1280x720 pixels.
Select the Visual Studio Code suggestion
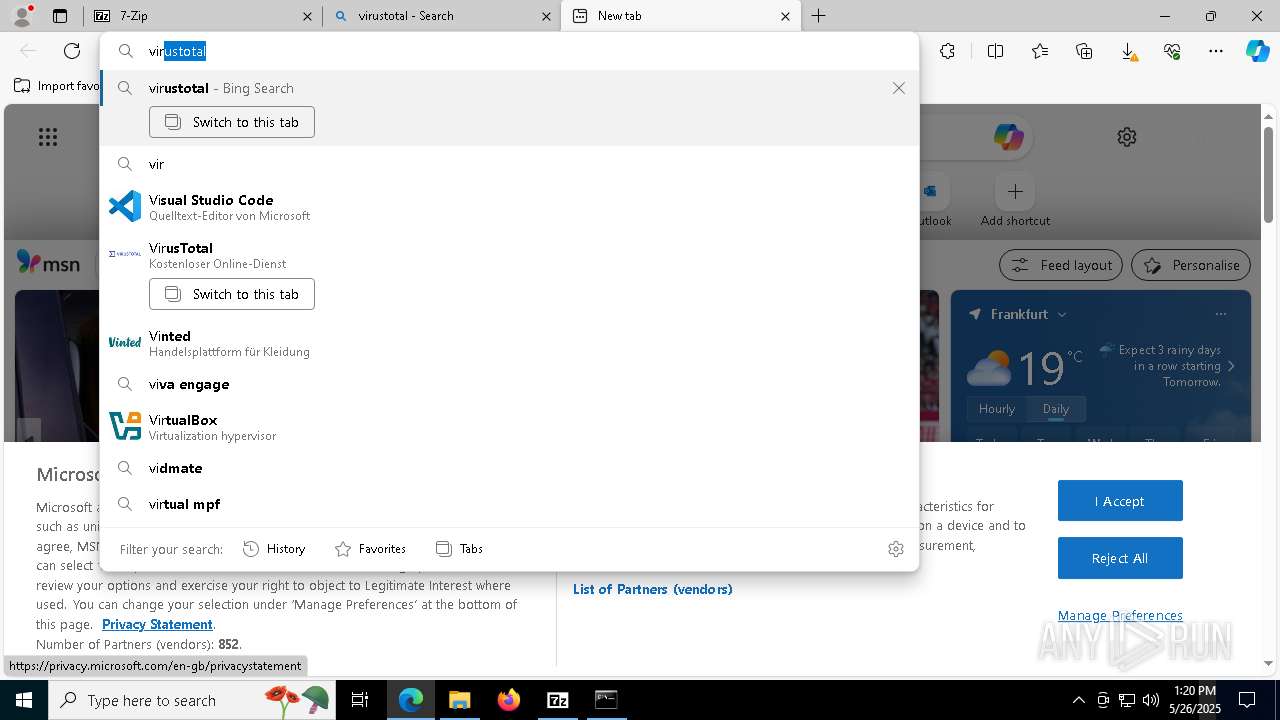click(x=509, y=207)
